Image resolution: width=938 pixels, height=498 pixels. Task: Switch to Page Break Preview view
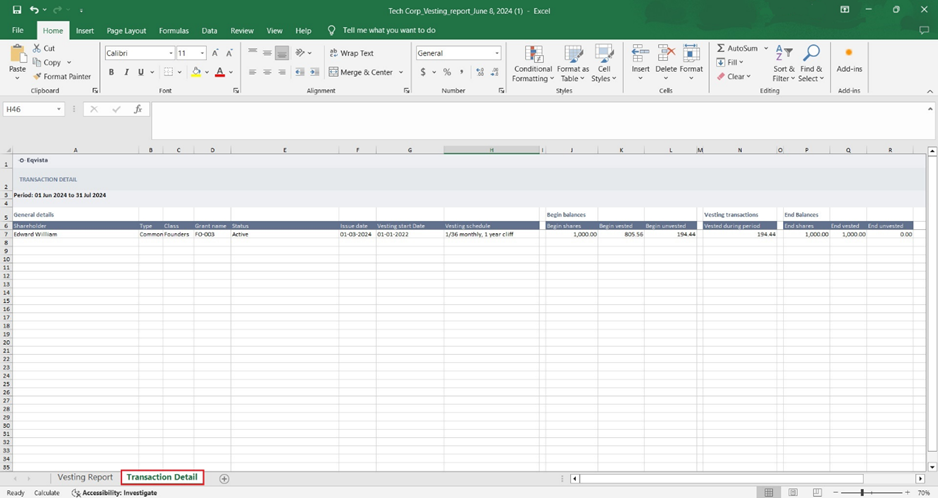click(817, 492)
